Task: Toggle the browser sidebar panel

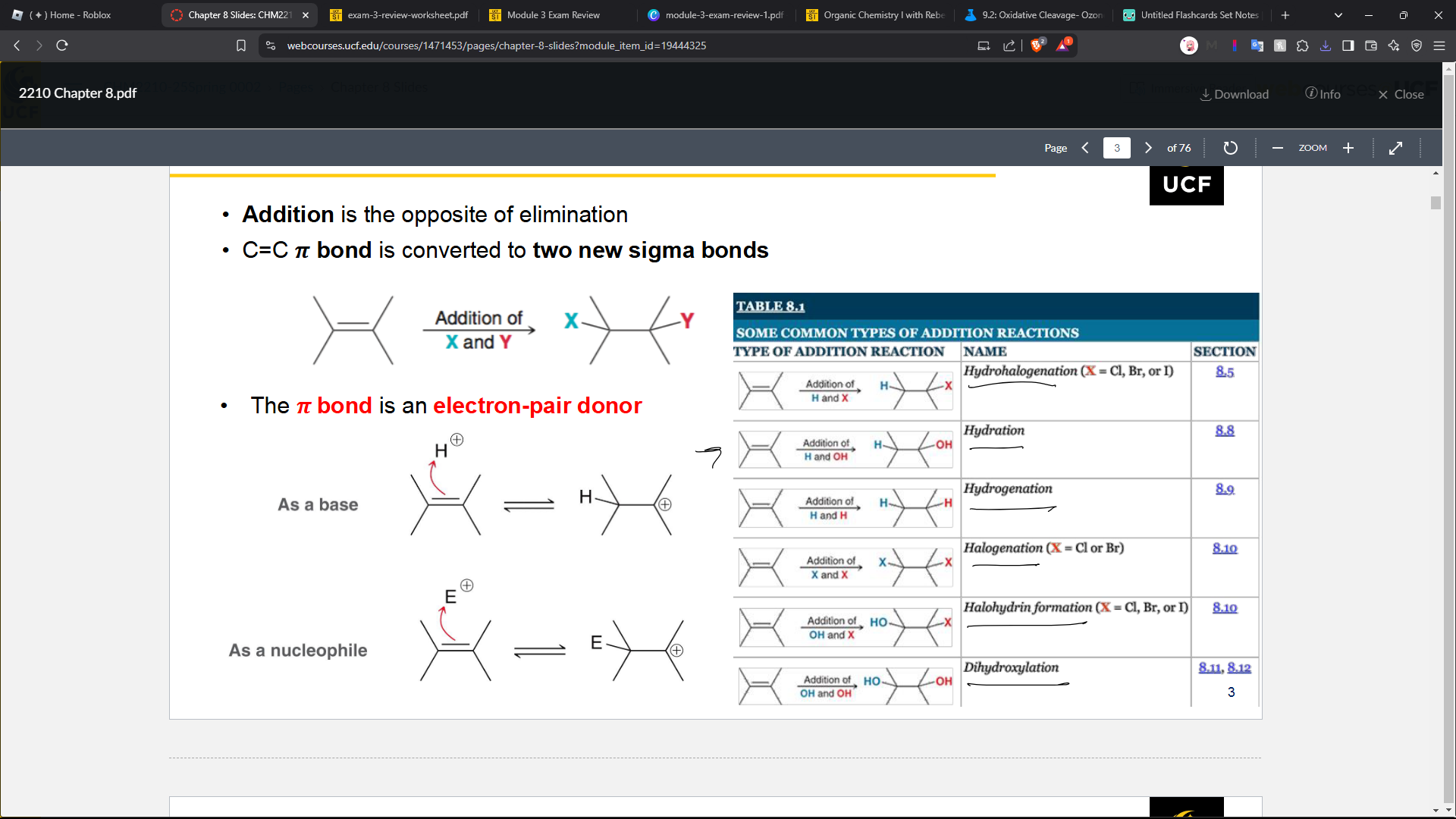Action: [x=1348, y=45]
